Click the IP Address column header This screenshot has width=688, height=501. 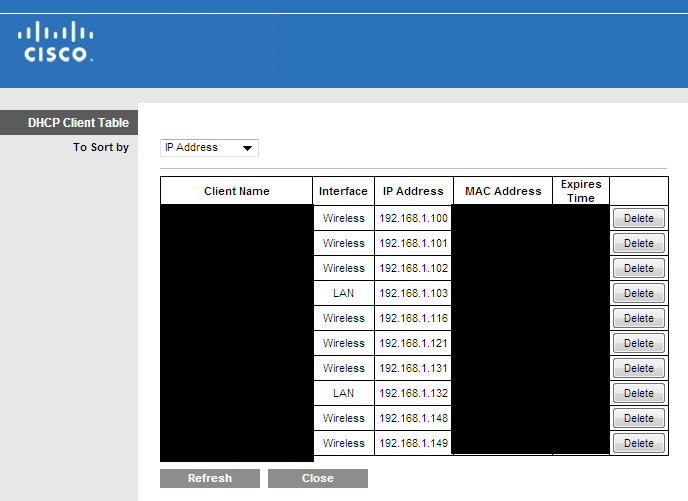[413, 191]
